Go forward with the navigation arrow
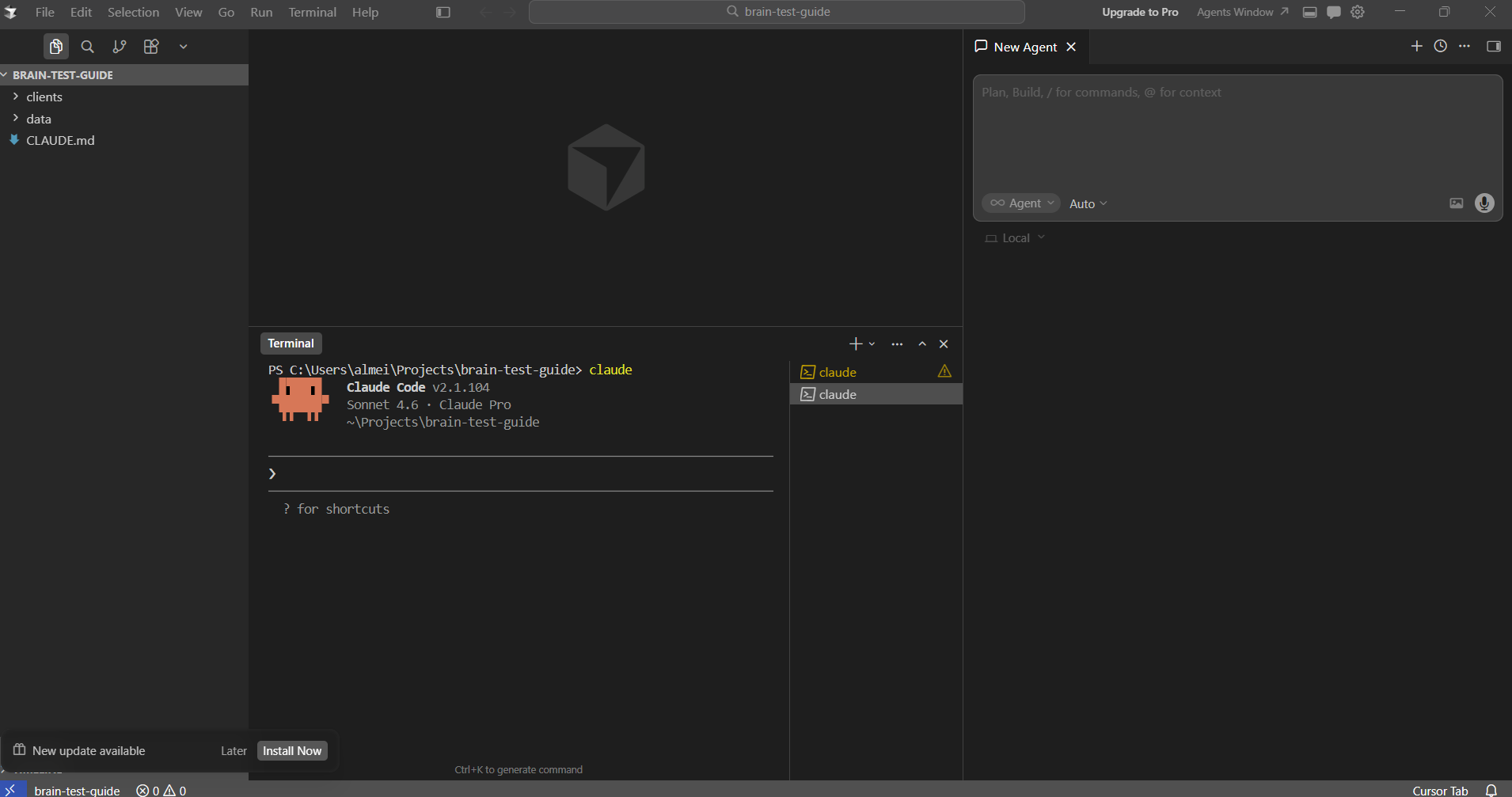Image resolution: width=1512 pixels, height=797 pixels. 510,12
